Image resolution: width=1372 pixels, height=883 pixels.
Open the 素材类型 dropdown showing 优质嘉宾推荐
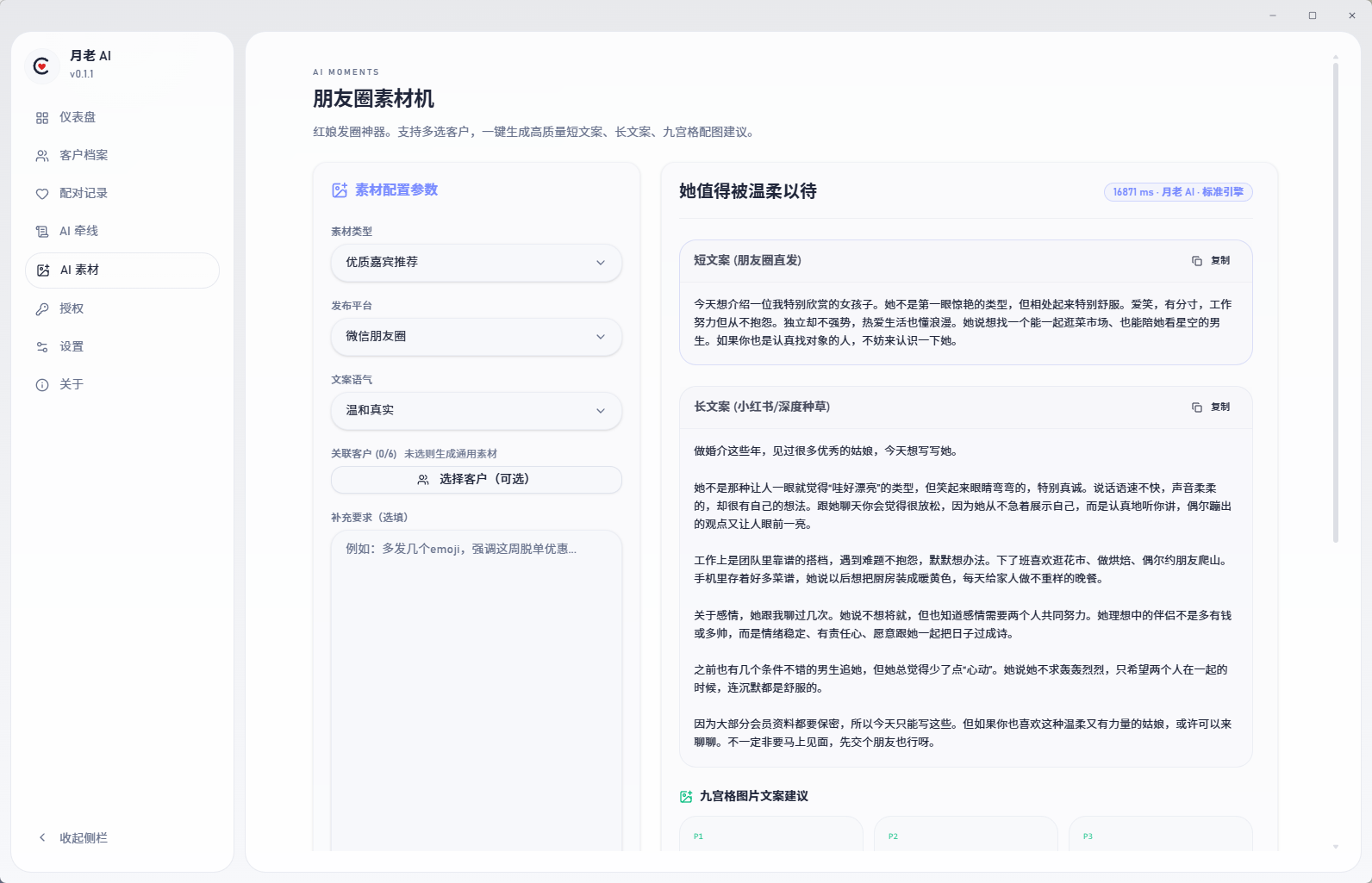[x=477, y=263]
